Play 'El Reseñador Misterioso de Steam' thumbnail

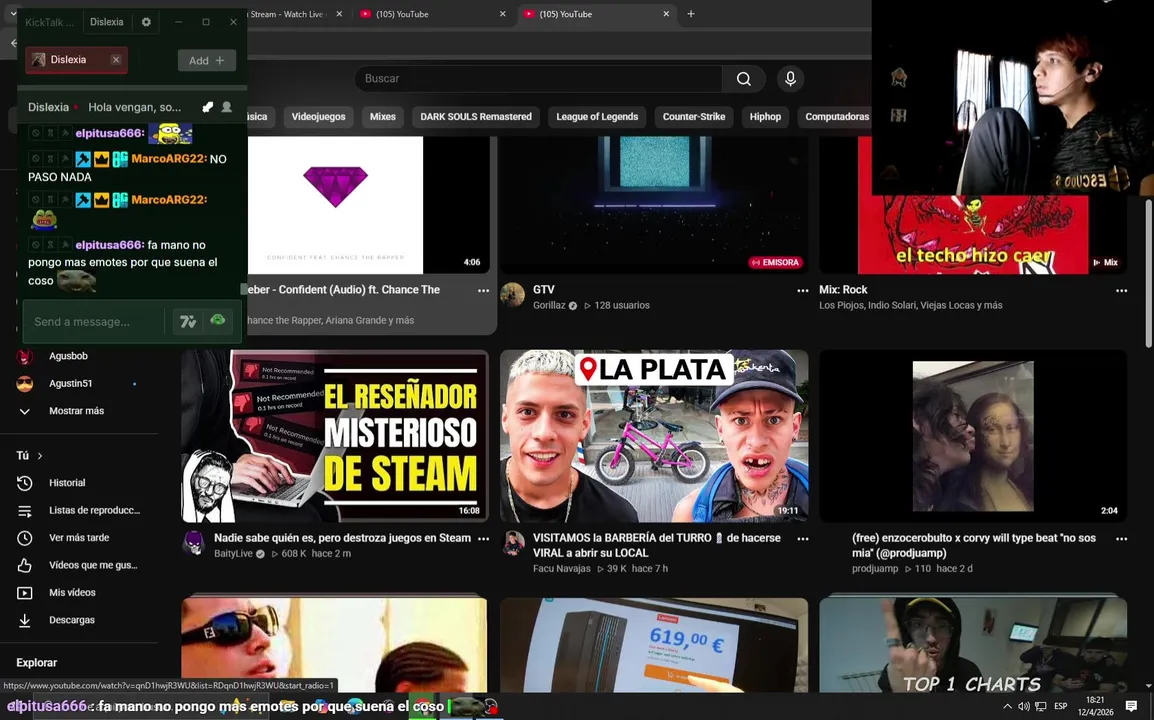tap(335, 436)
